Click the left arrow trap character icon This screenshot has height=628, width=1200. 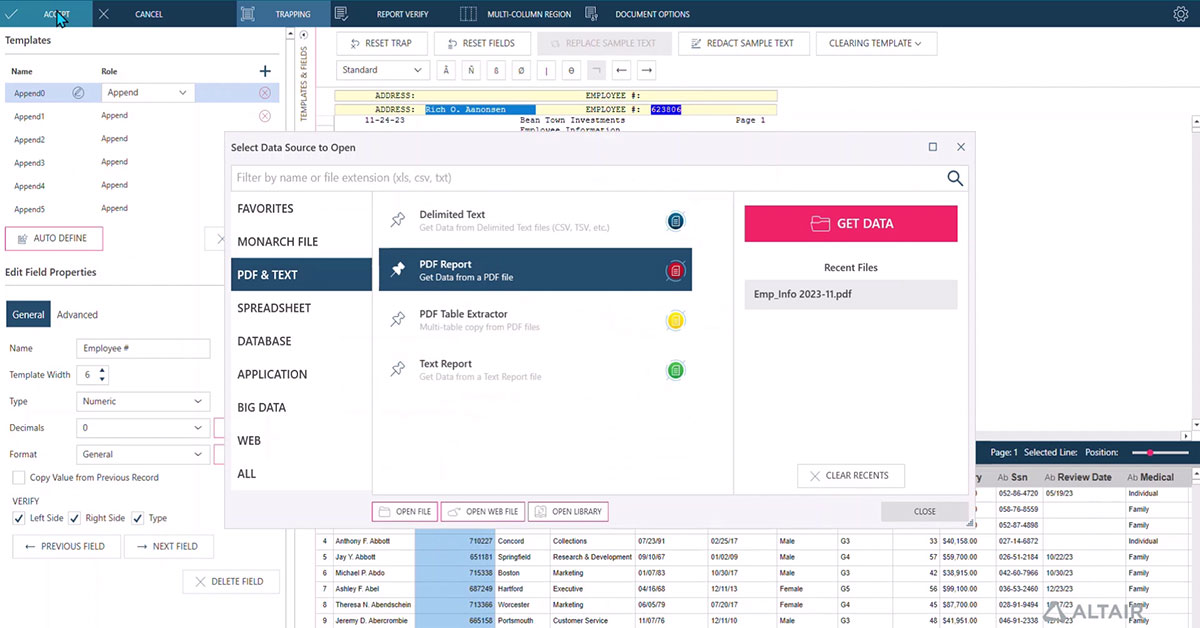[622, 70]
